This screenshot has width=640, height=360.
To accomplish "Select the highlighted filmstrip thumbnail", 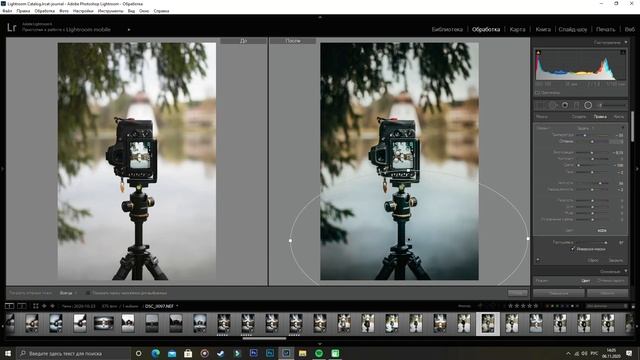I will (x=488, y=324).
